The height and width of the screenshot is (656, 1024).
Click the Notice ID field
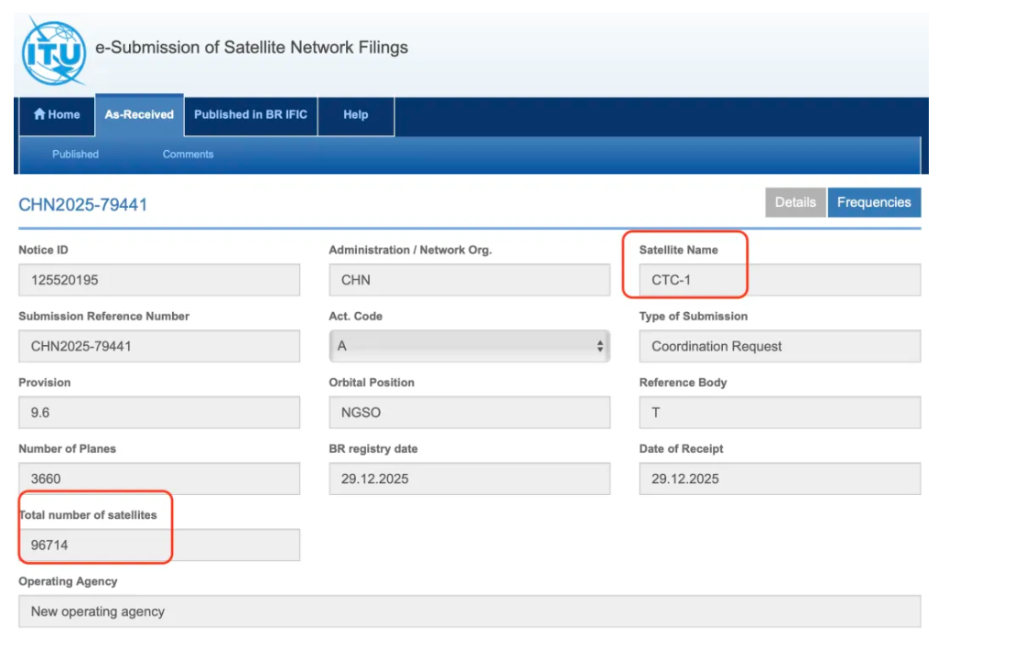click(159, 280)
